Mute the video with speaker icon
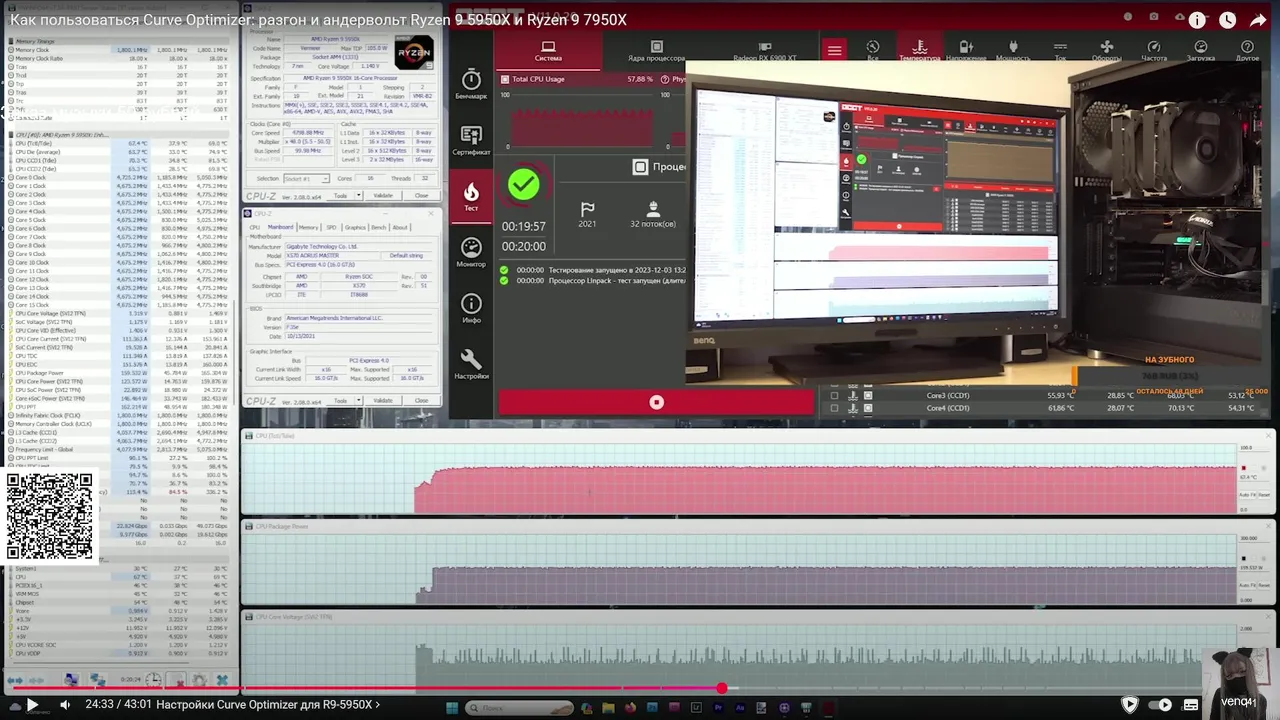Viewport: 1280px width, 720px height. [x=65, y=705]
